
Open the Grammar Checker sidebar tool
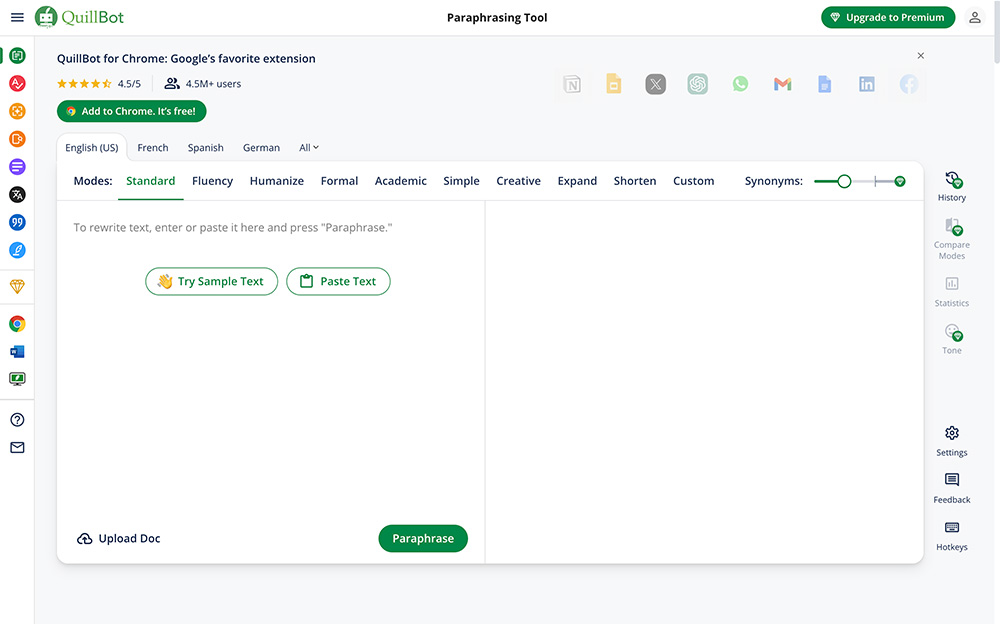tap(17, 84)
